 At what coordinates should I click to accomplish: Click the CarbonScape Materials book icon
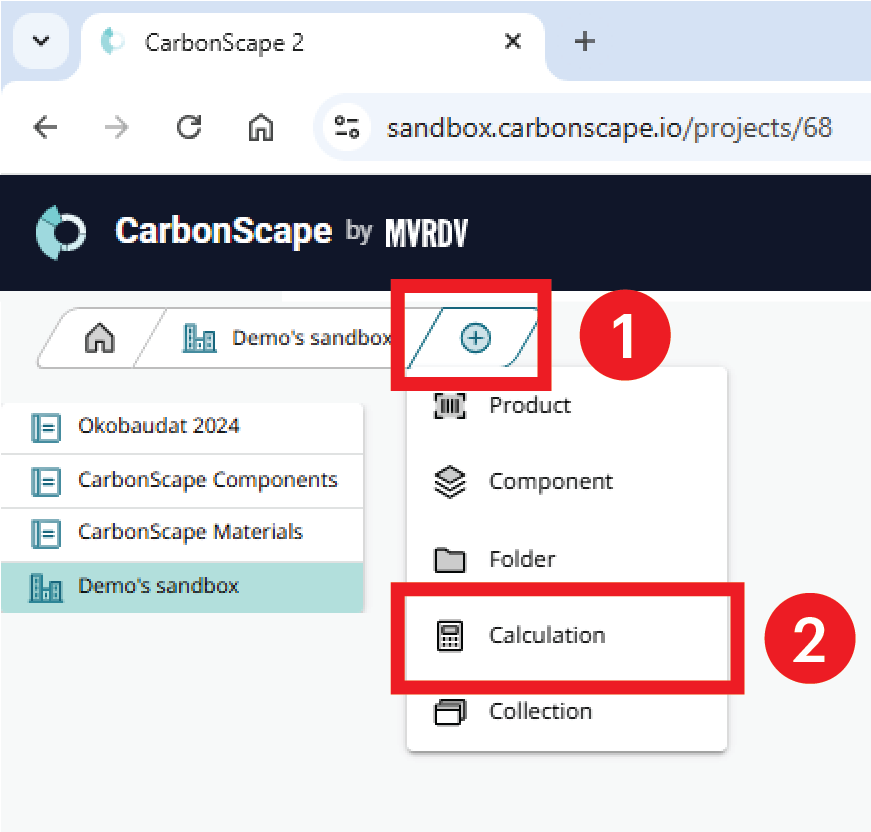(x=46, y=534)
